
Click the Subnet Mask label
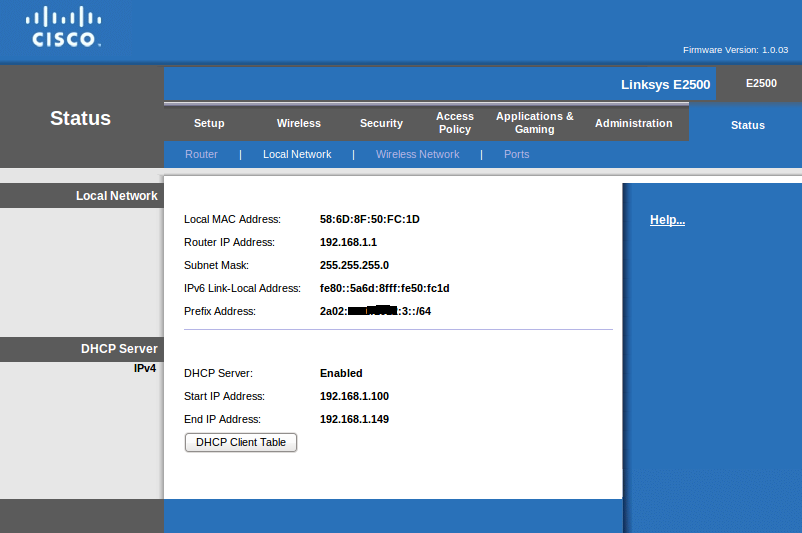coord(216,265)
